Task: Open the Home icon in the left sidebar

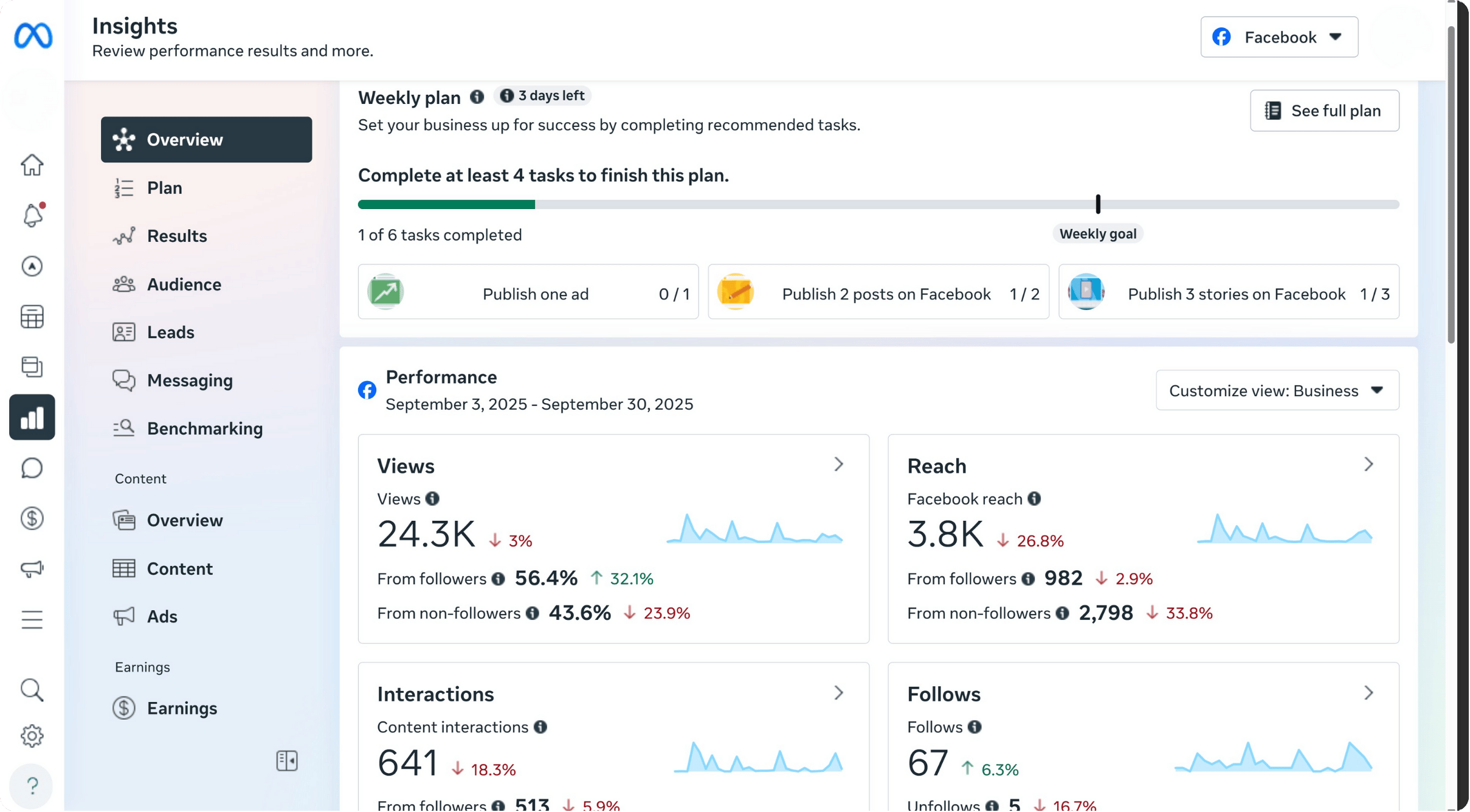Action: [x=32, y=164]
